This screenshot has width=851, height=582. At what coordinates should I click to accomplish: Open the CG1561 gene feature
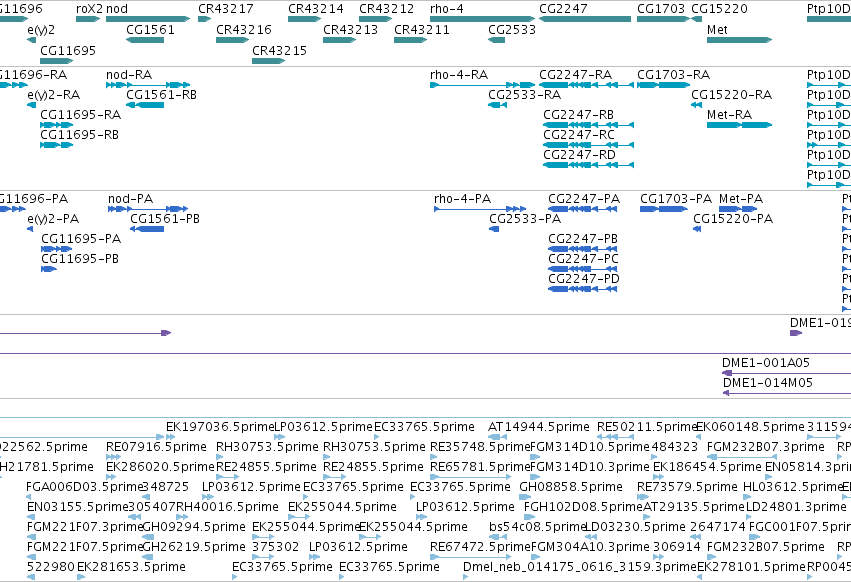click(145, 40)
